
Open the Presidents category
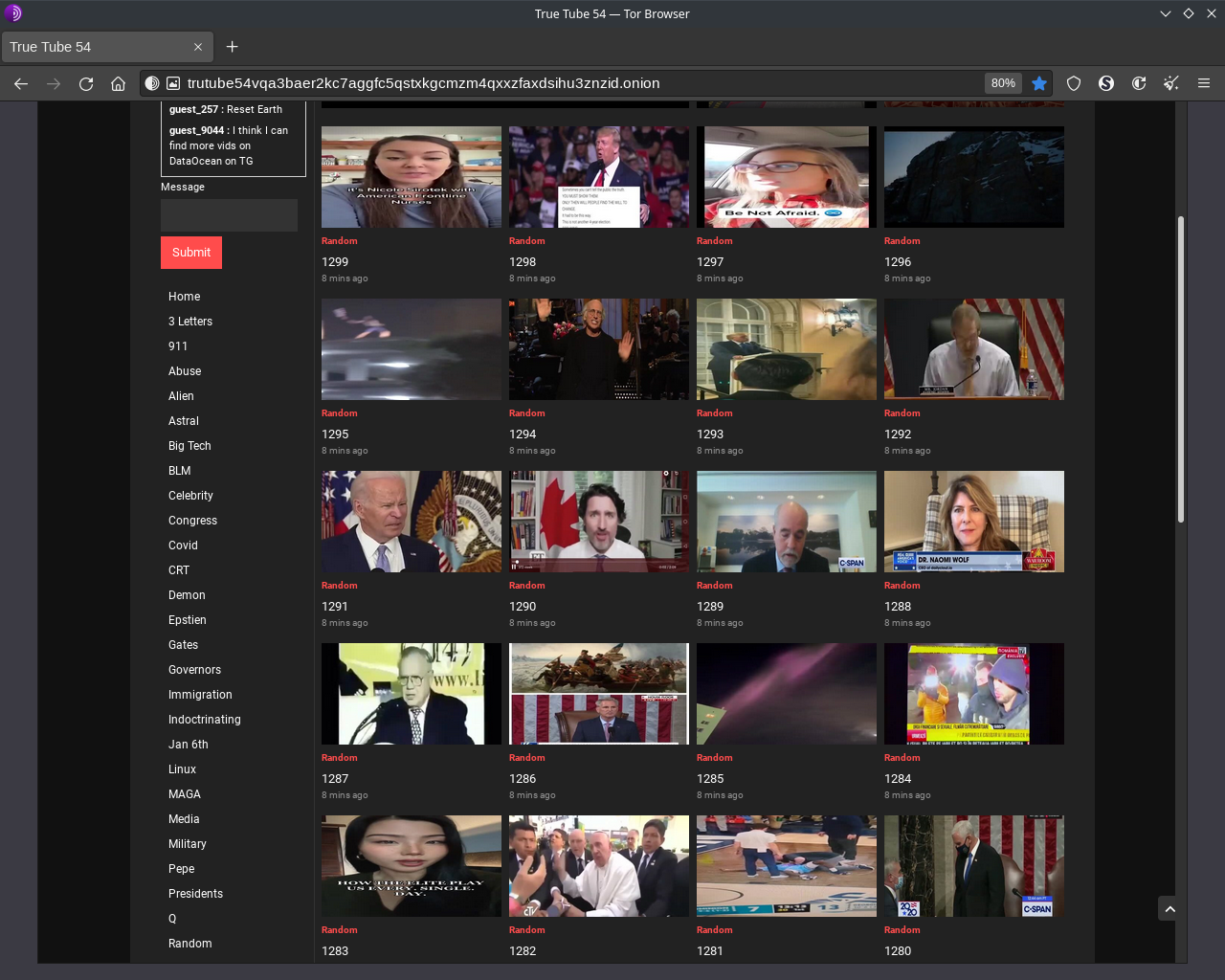pos(195,894)
